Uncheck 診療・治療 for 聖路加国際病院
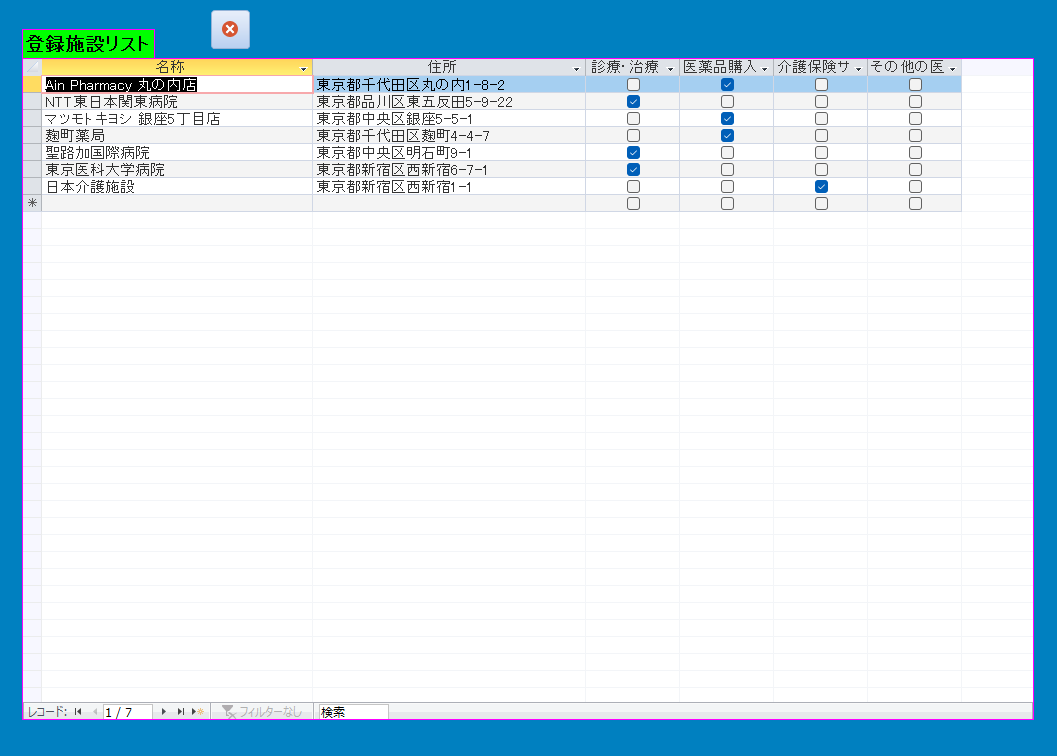The image size is (1057, 756). pyautogui.click(x=633, y=152)
